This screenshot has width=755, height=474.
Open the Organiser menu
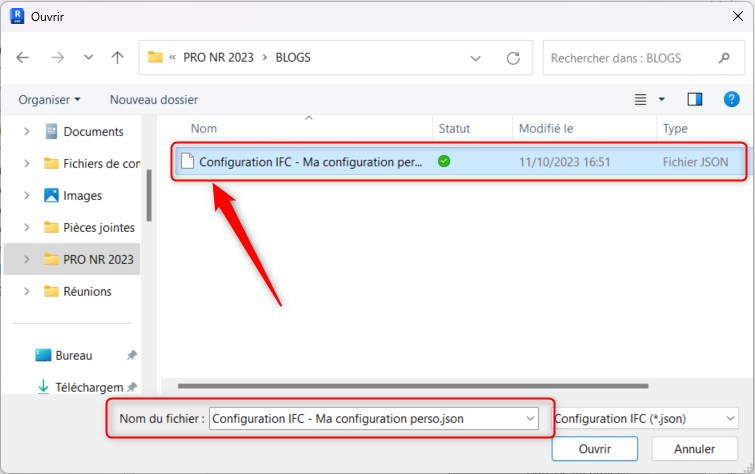49,100
